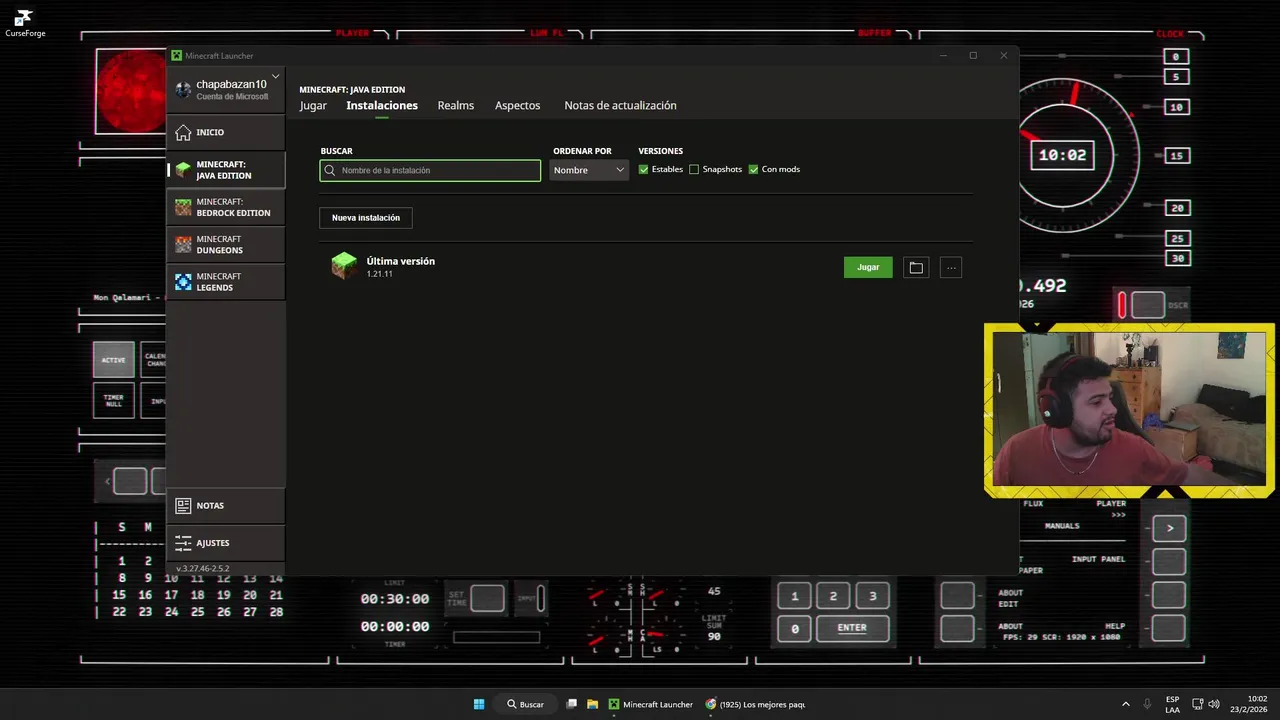The height and width of the screenshot is (720, 1280).
Task: Open CurseForge desktop shortcut
Action: coord(25,24)
